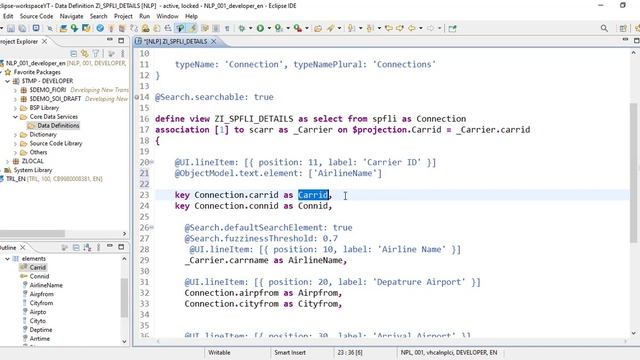Click the Share/export icon in toolbar
This screenshot has width=640, height=360.
point(452,28)
